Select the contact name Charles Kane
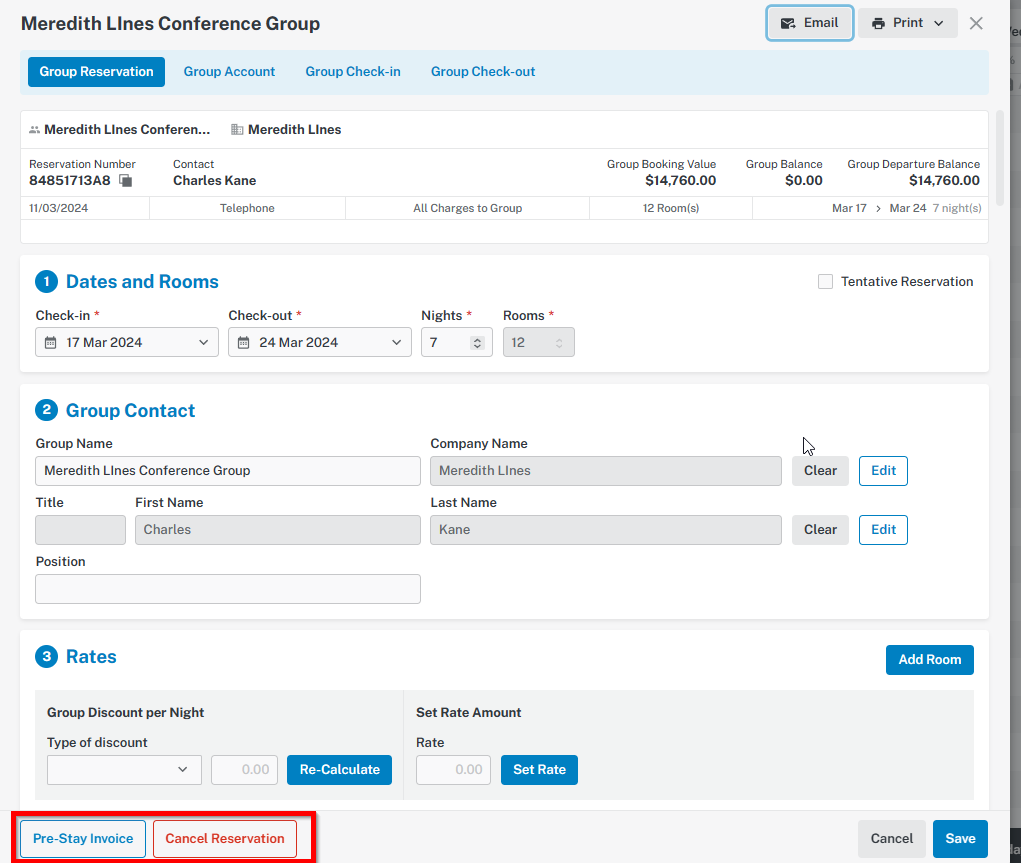Screen dimensions: 1021x863 click(x=214, y=181)
